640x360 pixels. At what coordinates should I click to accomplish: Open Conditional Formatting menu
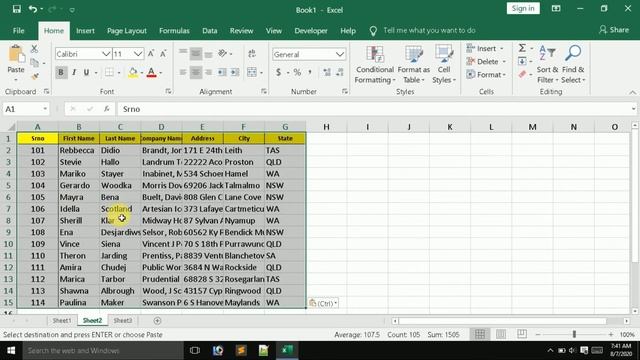tap(374, 64)
